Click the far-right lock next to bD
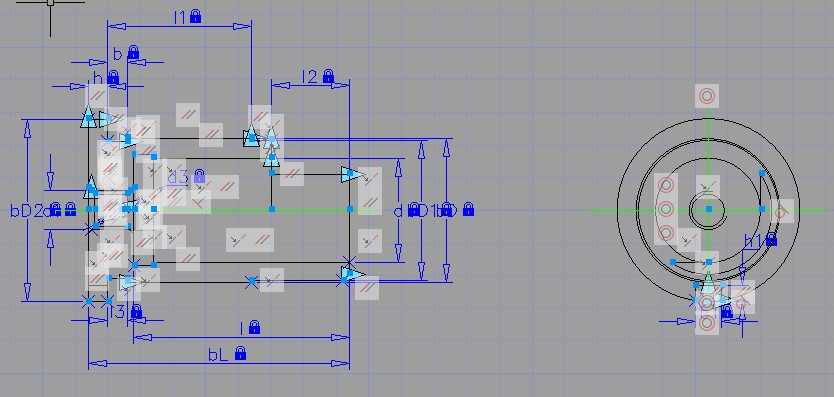The height and width of the screenshot is (397, 834). point(468,209)
